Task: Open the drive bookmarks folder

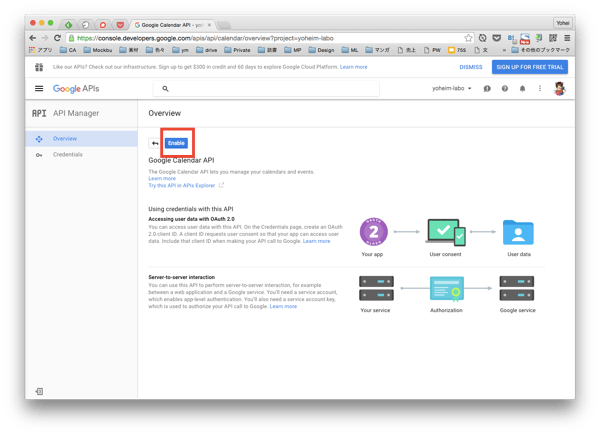Action: tap(207, 50)
